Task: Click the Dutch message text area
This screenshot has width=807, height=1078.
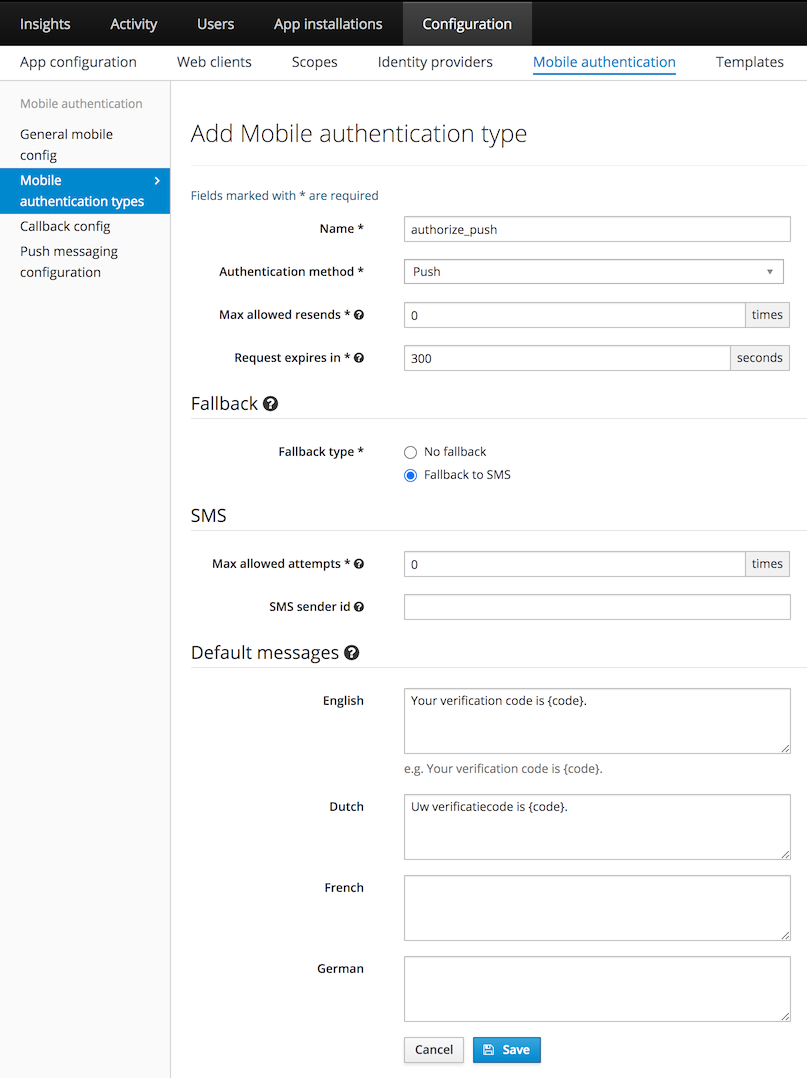Action: click(597, 827)
